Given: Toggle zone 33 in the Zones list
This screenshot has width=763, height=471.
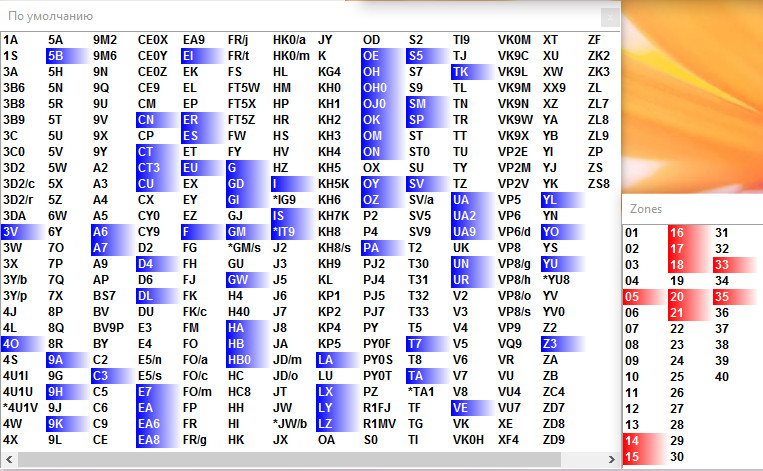Looking at the screenshot, I should 721,265.
